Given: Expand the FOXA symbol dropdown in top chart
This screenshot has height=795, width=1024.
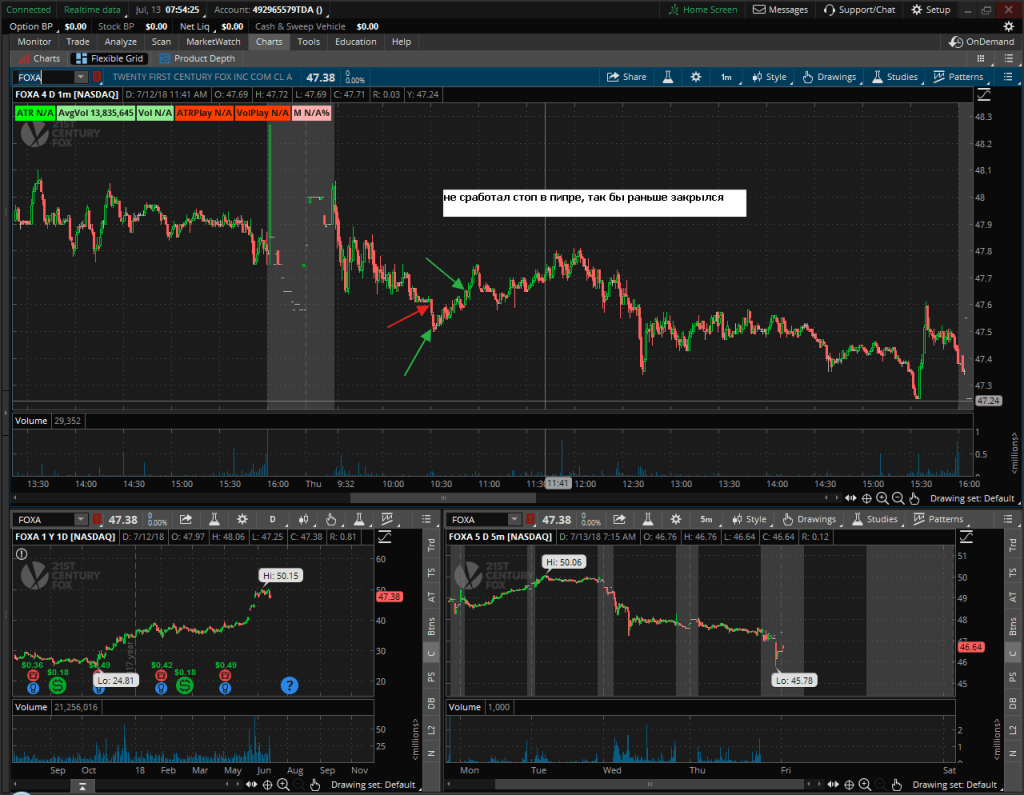Looking at the screenshot, I should click(80, 77).
